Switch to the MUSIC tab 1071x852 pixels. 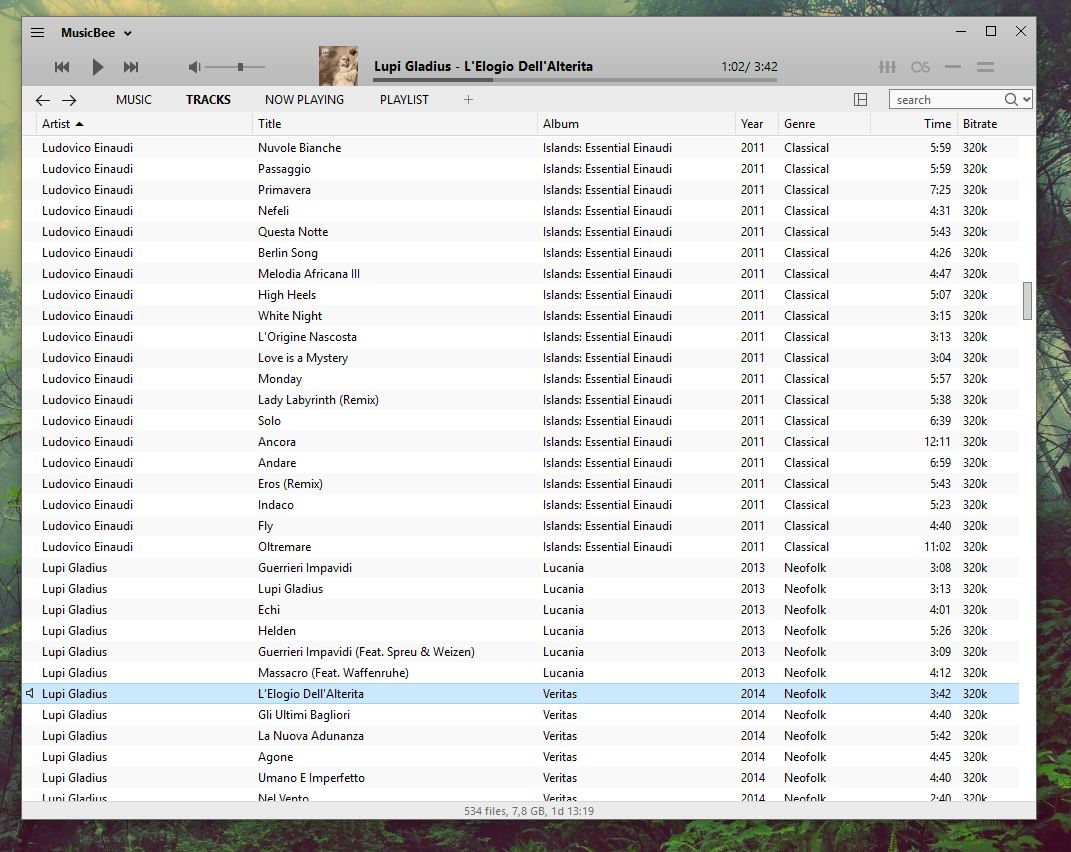(134, 100)
